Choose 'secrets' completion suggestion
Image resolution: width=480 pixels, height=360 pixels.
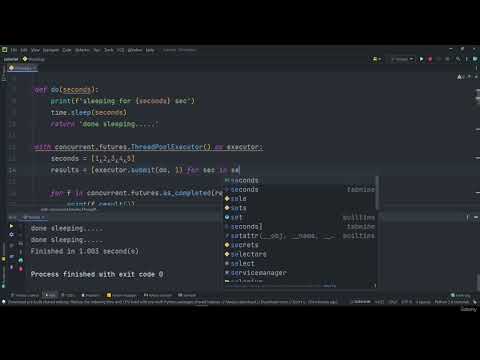pyautogui.click(x=300, y=245)
